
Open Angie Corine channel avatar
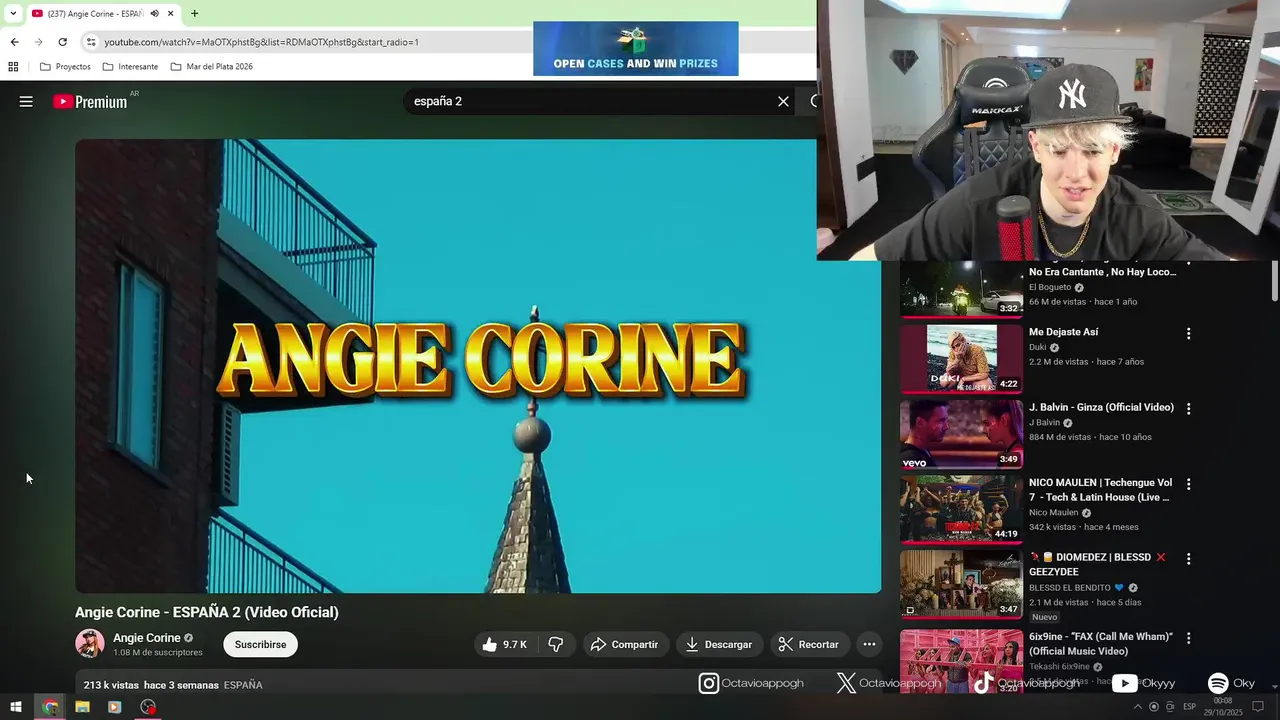(x=90, y=644)
